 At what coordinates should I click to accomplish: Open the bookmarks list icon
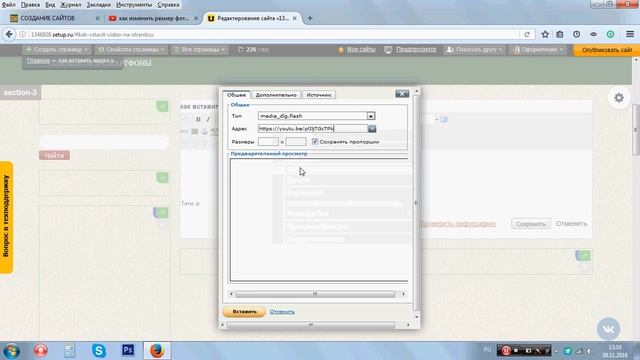click(560, 35)
